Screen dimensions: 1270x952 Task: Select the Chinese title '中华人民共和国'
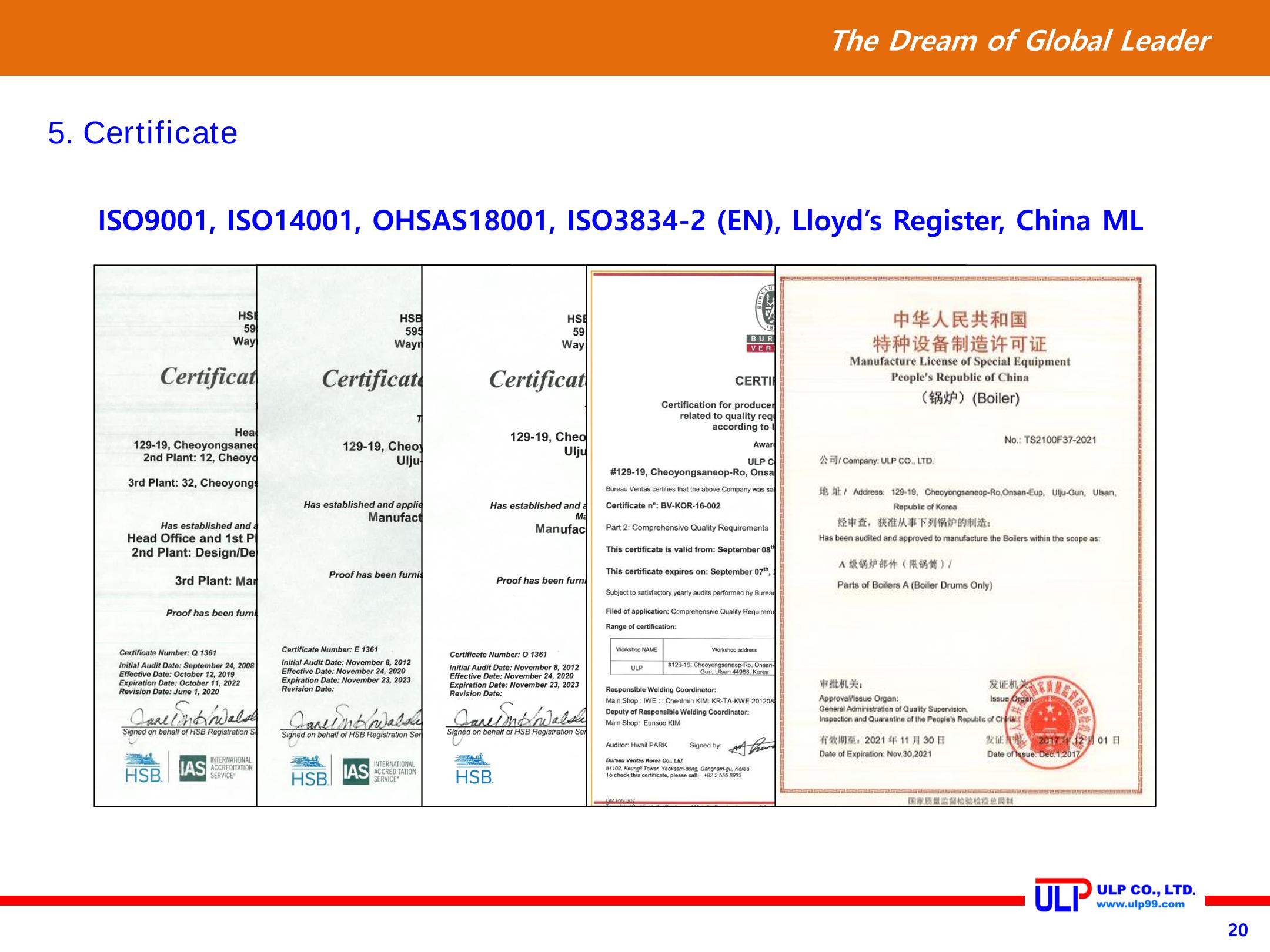point(960,320)
